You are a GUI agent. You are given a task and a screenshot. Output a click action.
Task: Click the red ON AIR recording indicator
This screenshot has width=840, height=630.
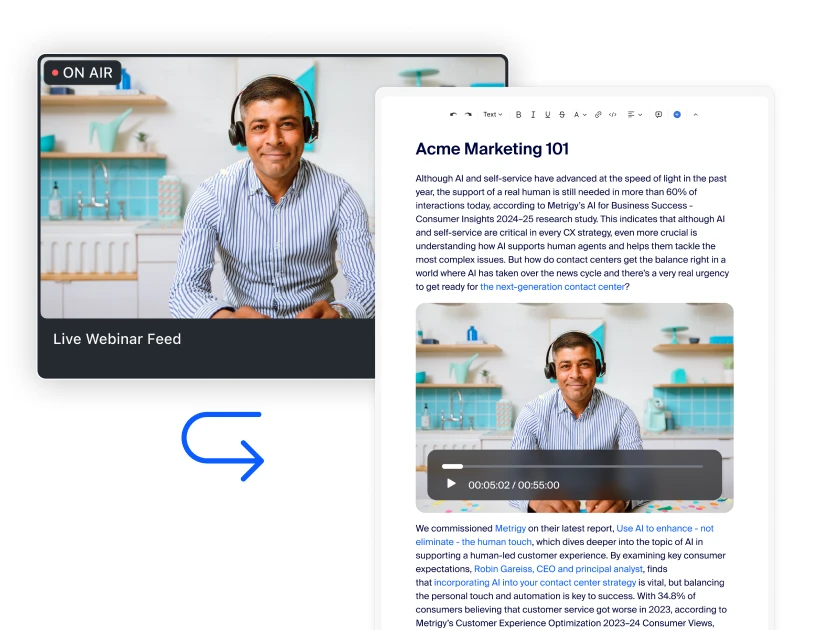point(83,72)
